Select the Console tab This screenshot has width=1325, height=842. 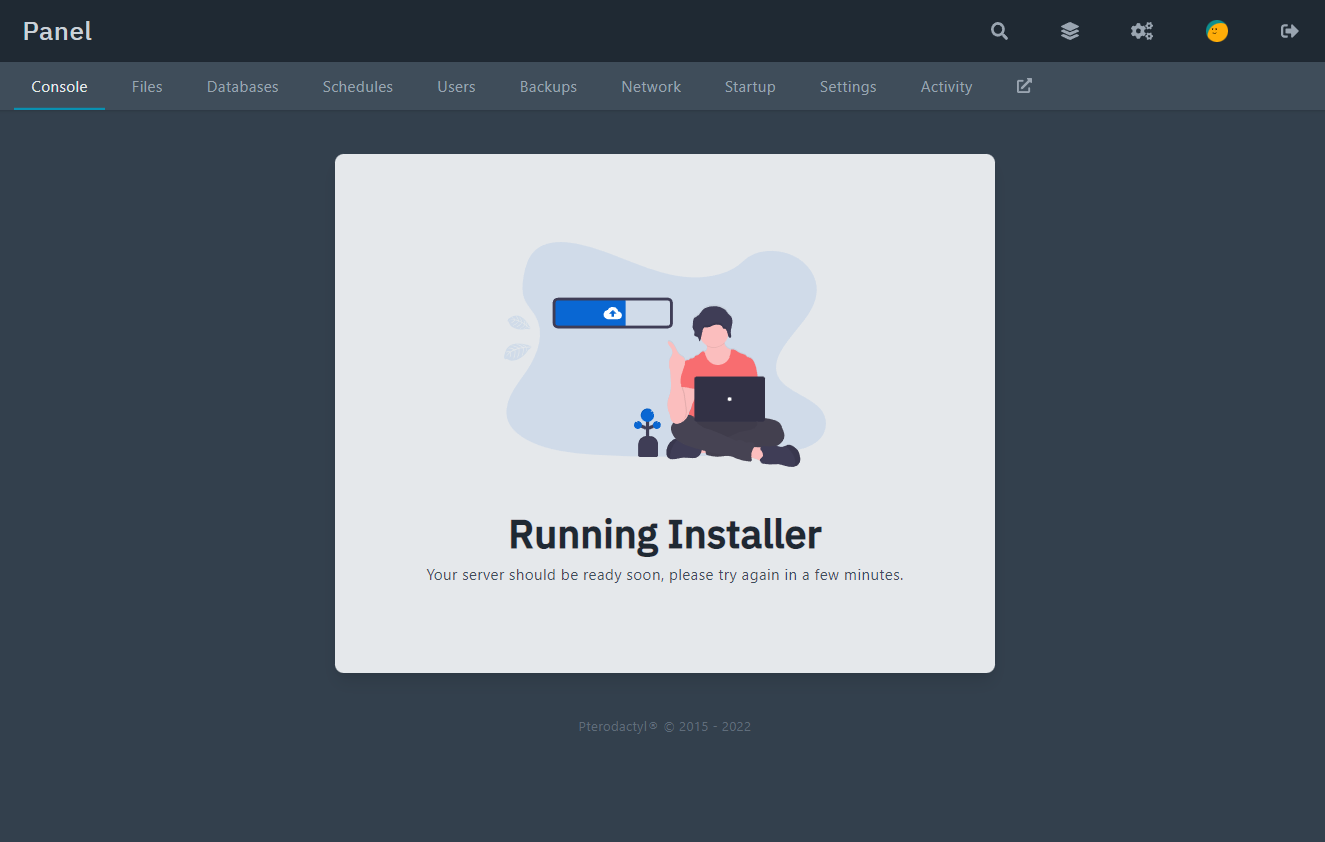click(59, 86)
